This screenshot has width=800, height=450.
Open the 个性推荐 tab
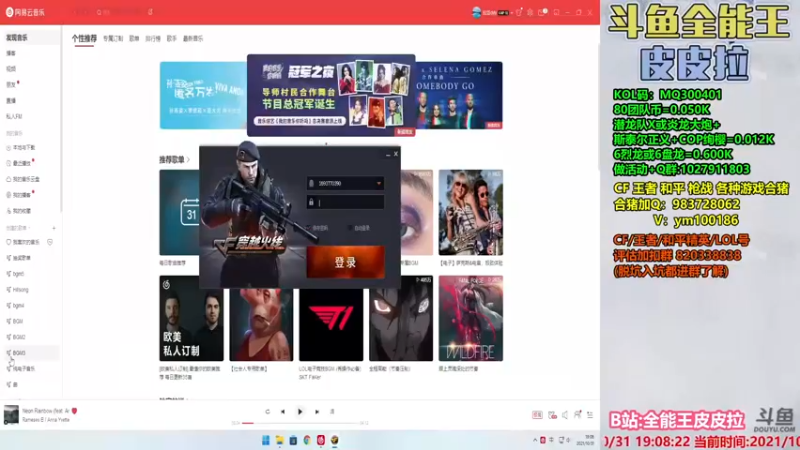[84, 38]
